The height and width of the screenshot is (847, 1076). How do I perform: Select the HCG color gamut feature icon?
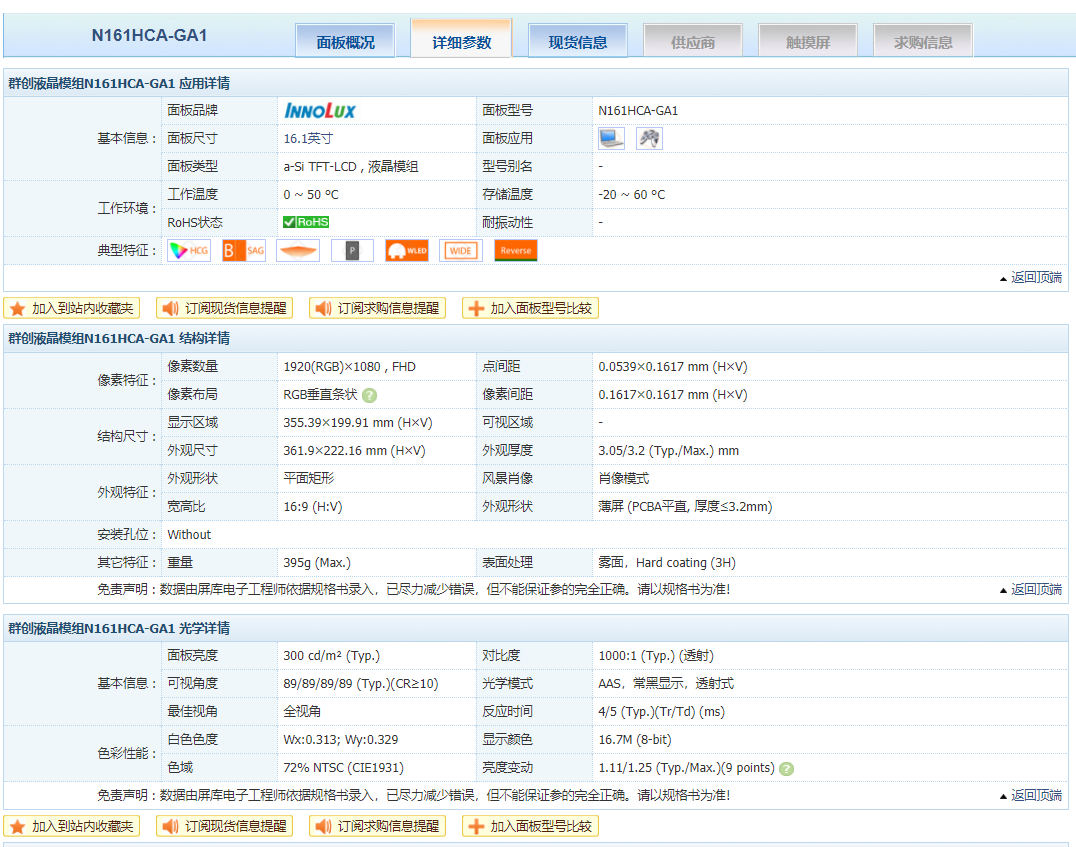pos(188,250)
